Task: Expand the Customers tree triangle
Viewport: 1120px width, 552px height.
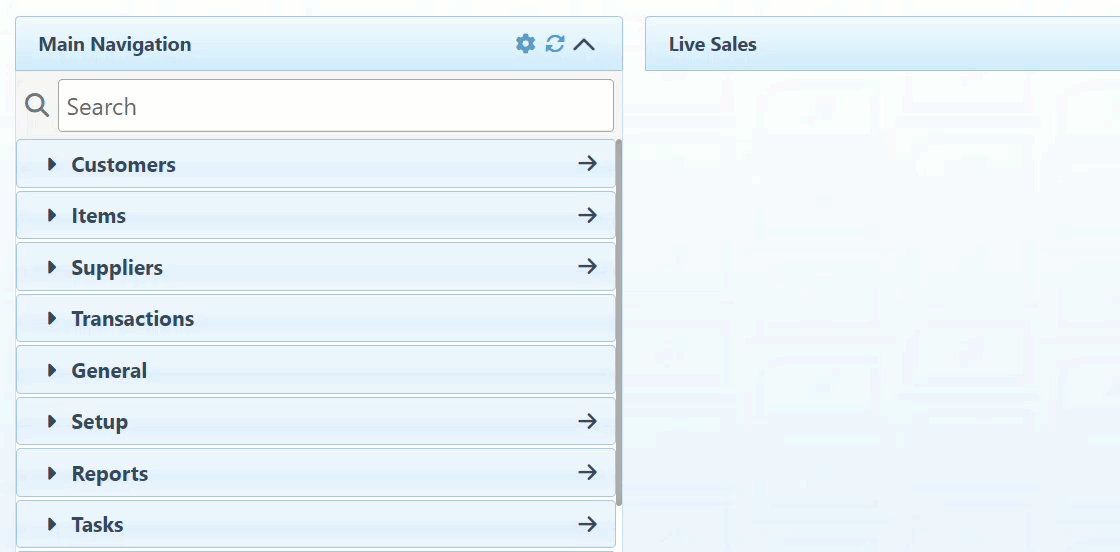Action: tap(52, 164)
